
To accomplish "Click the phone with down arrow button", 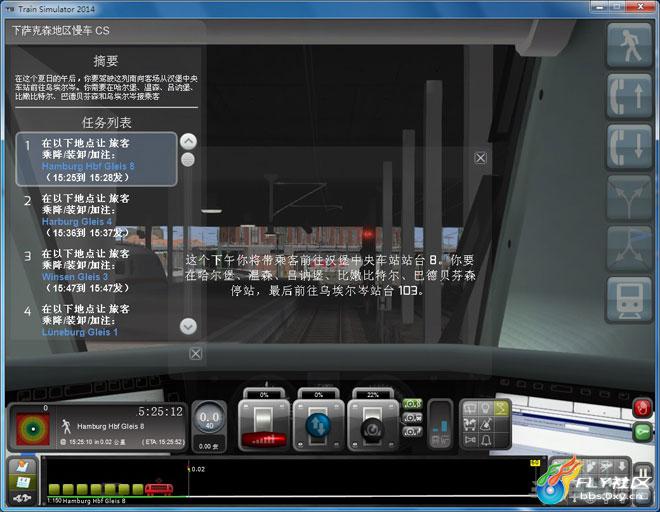I will click(629, 147).
